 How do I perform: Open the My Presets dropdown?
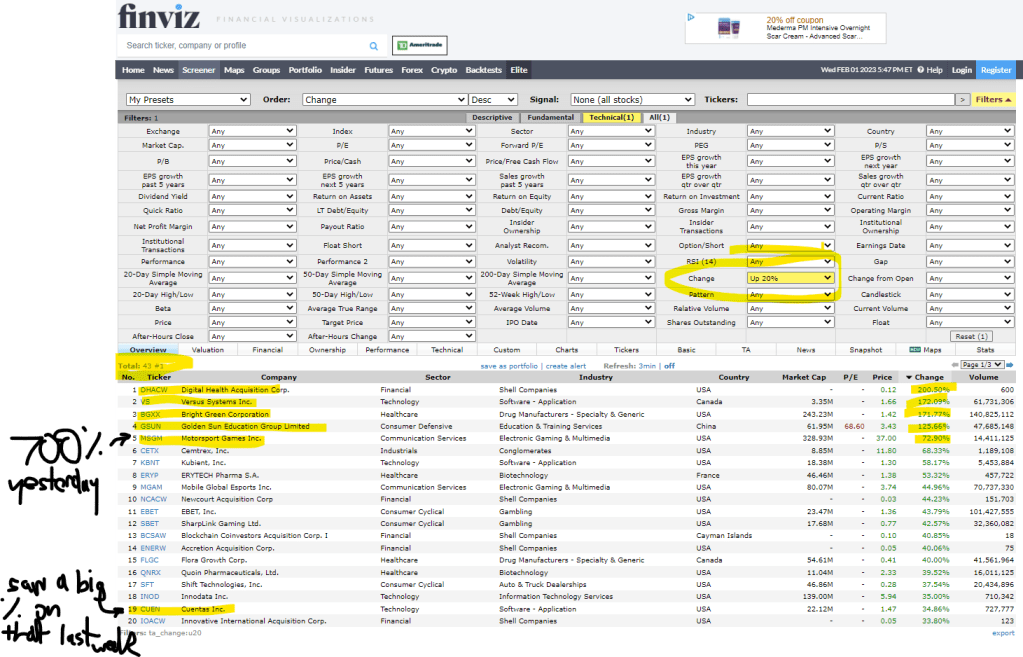coord(187,100)
